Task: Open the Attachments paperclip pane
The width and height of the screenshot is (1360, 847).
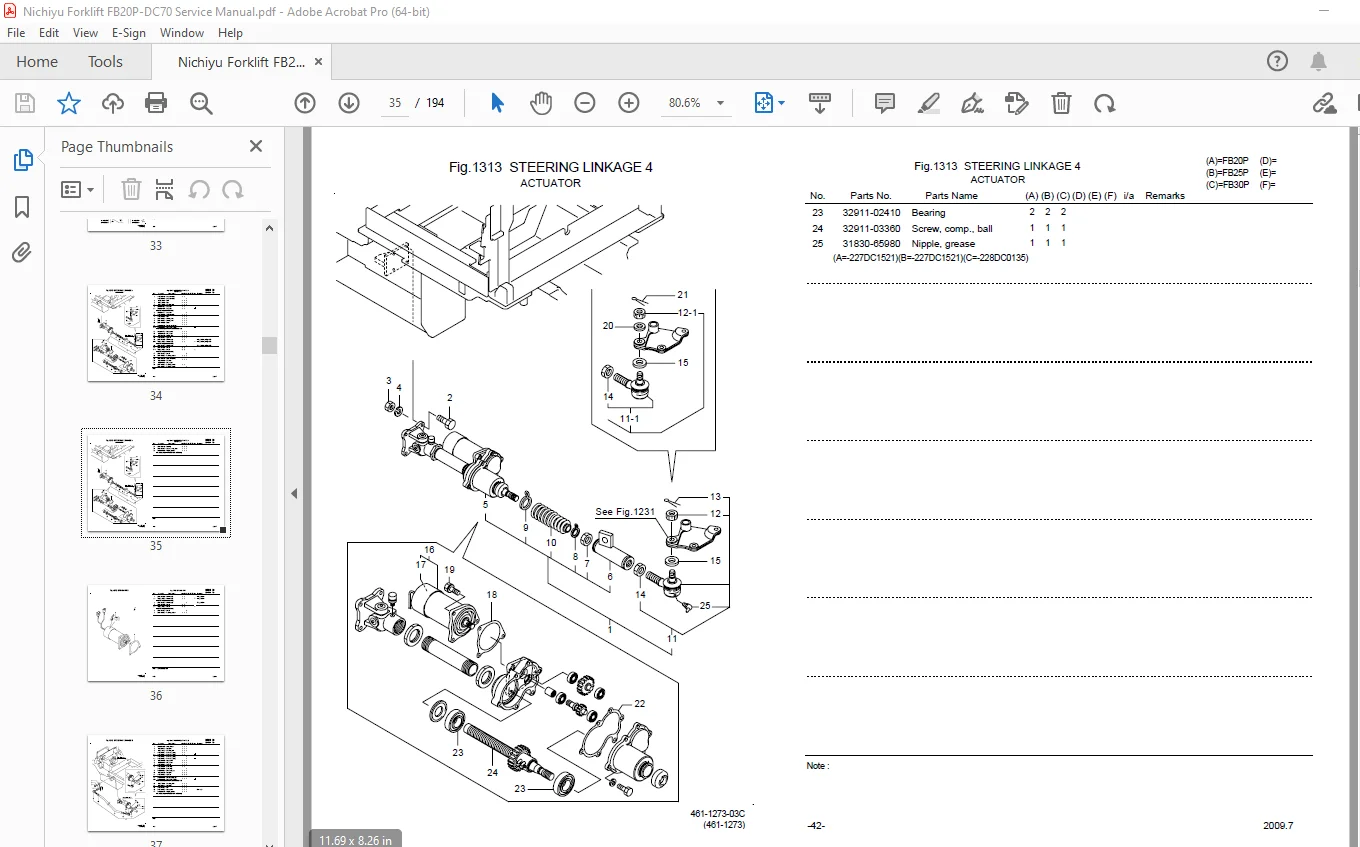Action: tap(22, 253)
